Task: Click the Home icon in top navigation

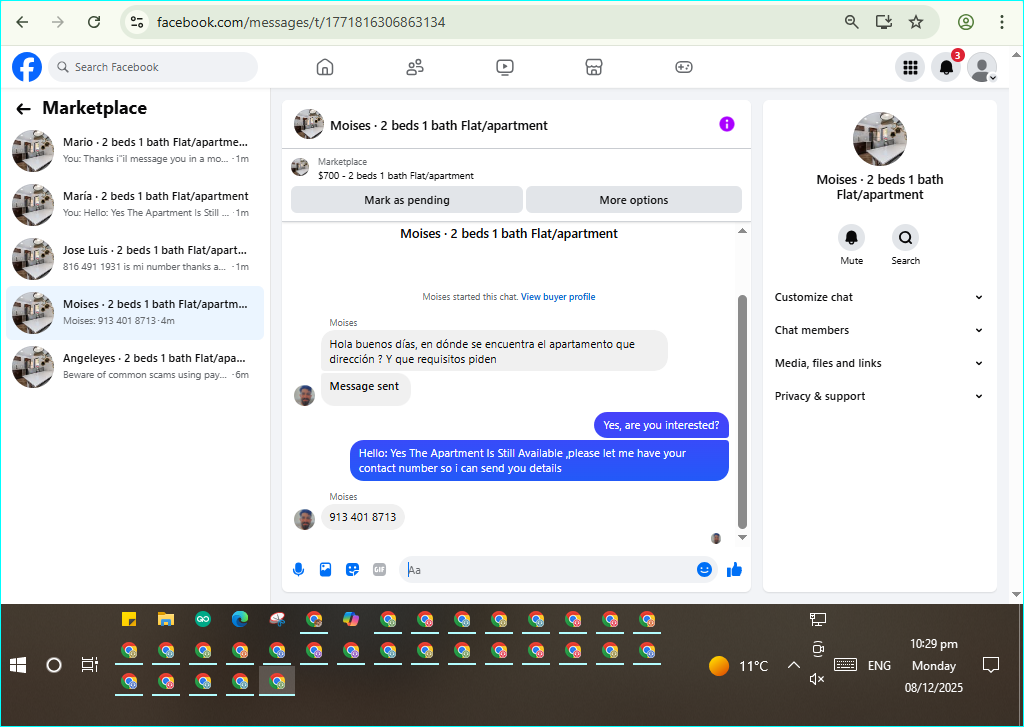Action: [325, 67]
